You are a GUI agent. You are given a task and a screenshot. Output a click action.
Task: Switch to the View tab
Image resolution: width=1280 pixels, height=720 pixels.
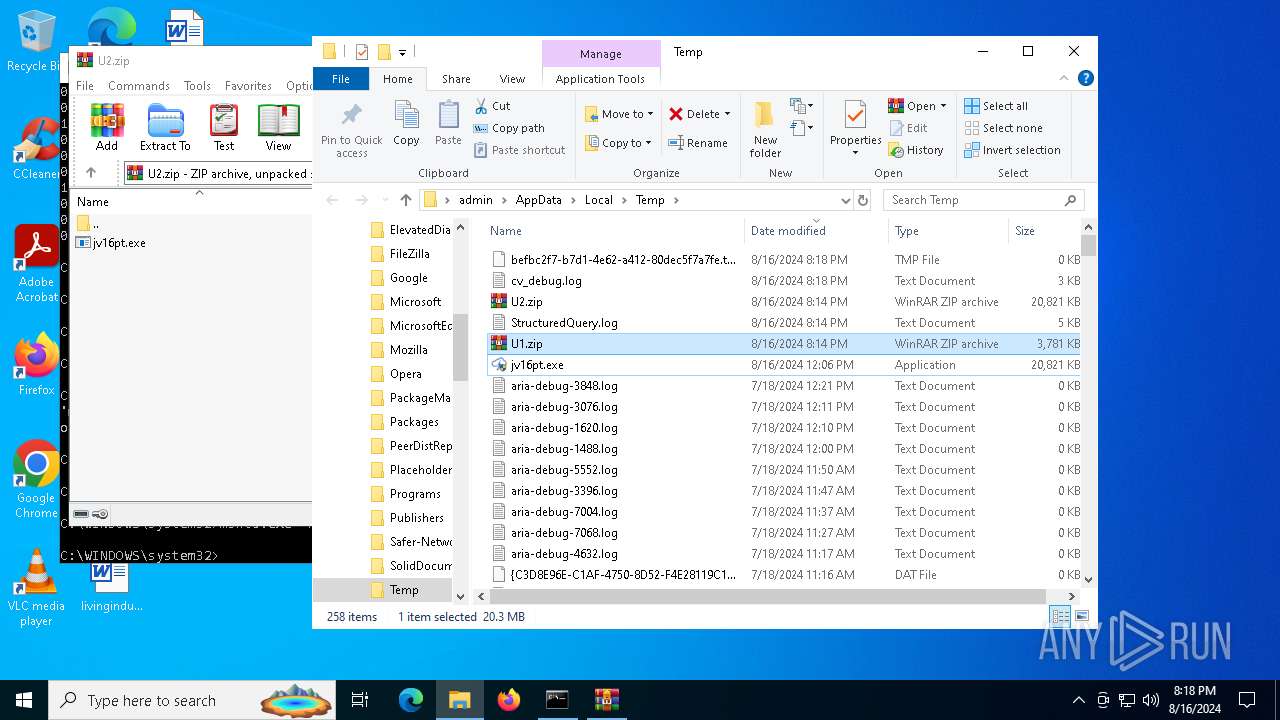tap(512, 79)
